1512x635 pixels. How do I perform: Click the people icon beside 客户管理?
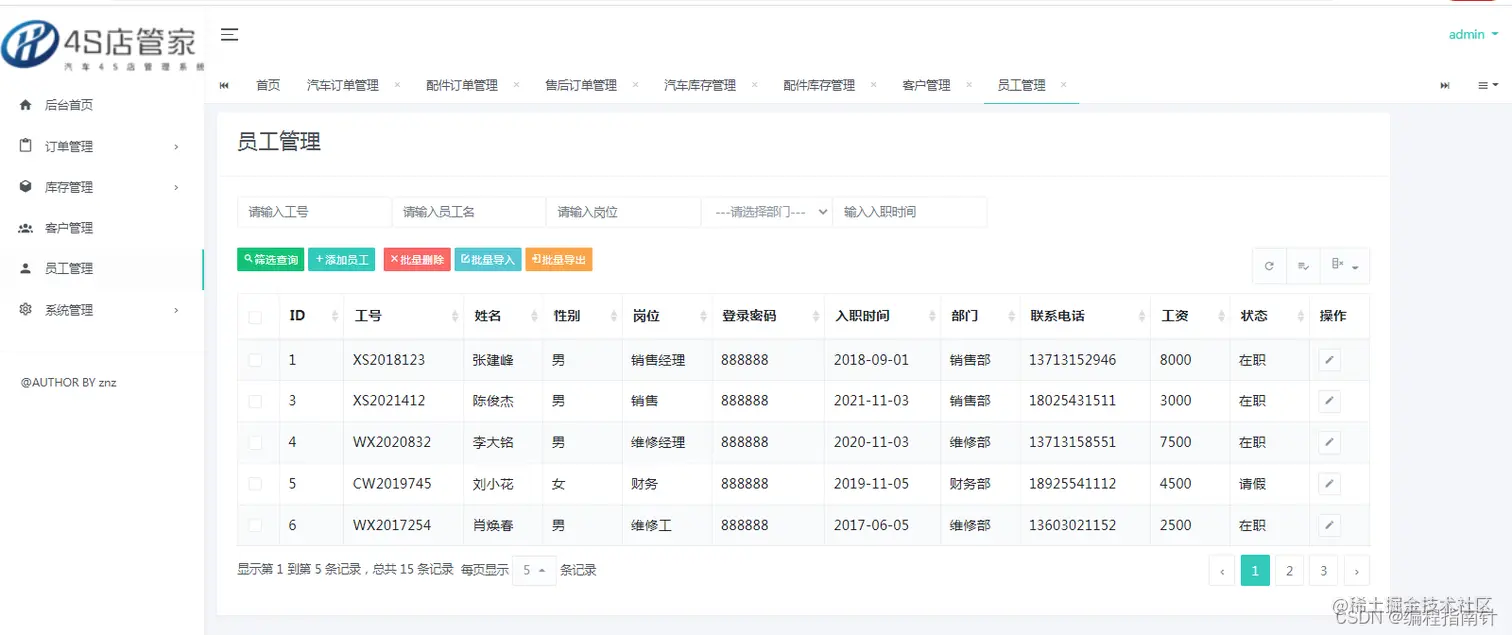tap(26, 228)
